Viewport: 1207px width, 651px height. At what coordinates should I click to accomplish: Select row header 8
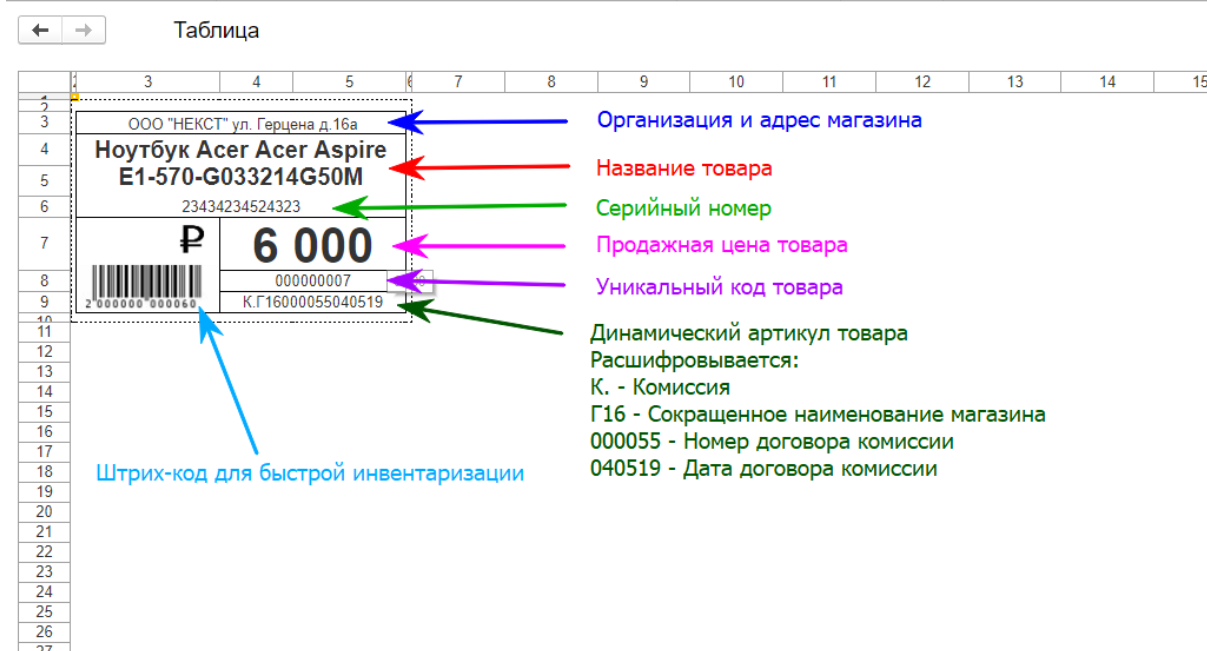45,281
